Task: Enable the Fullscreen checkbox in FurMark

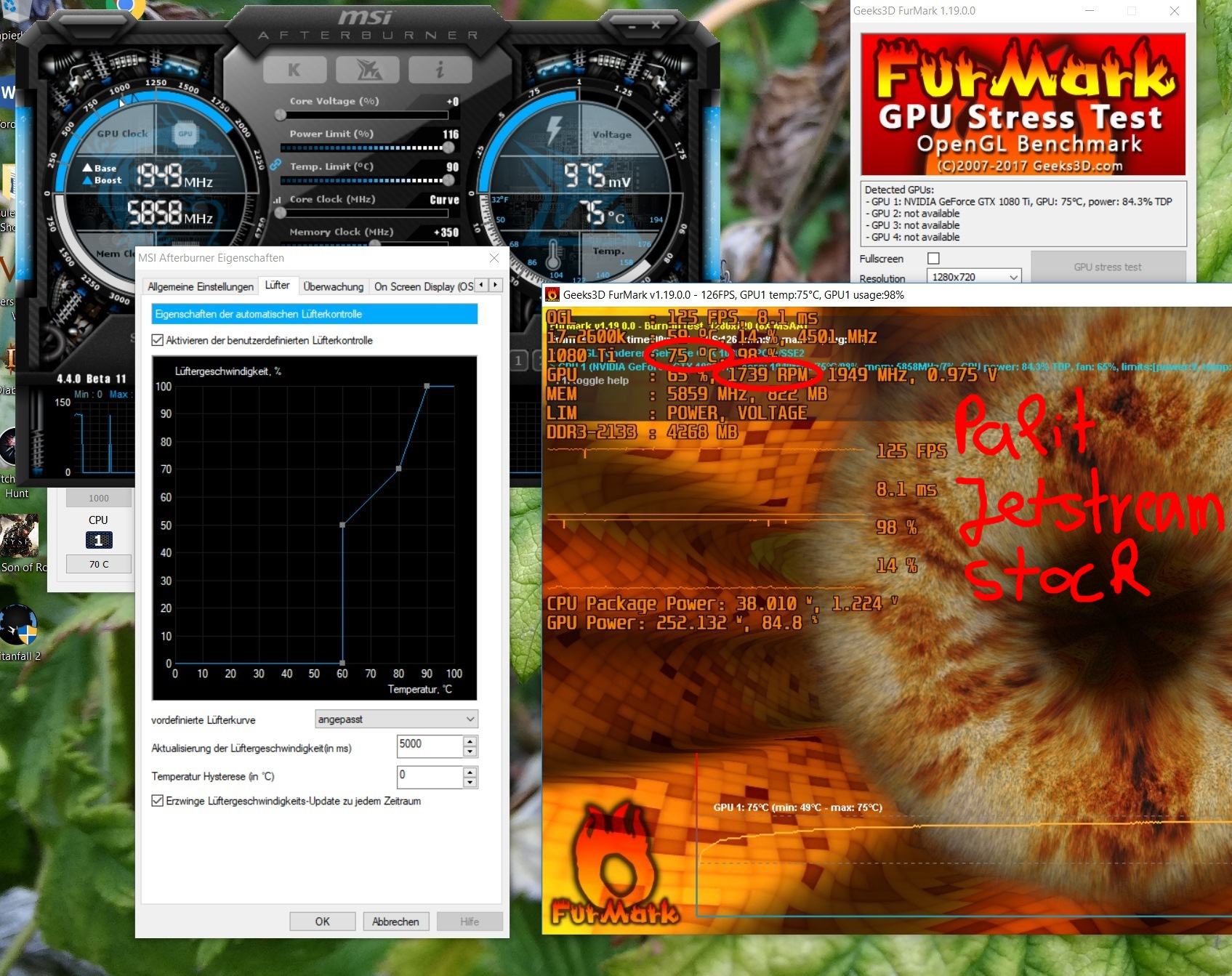Action: coord(934,258)
